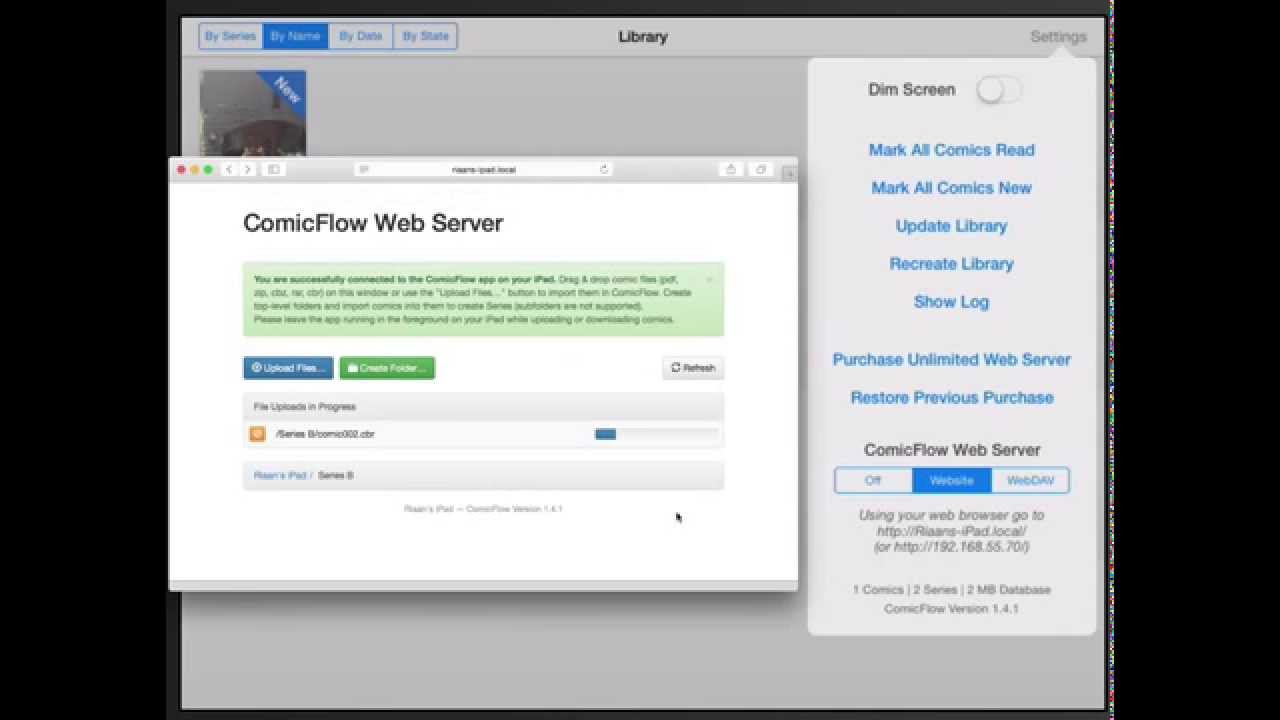Viewport: 1280px width, 720px height.
Task: Choose Update Library
Action: coord(952,226)
